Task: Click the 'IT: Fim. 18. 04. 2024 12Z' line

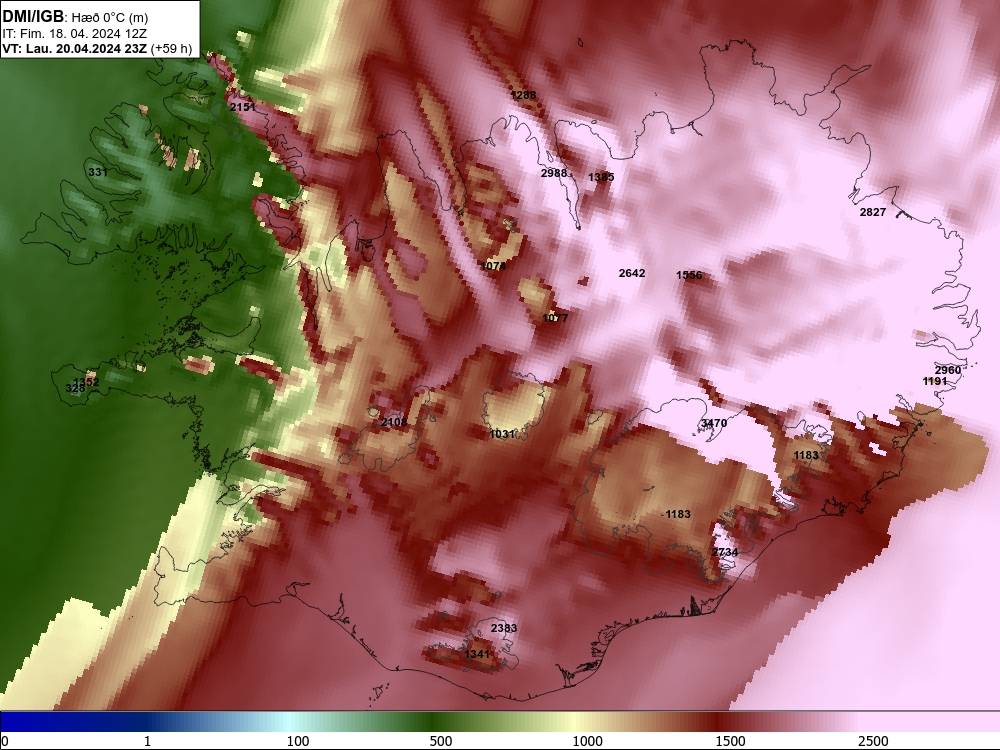Action: [73, 33]
